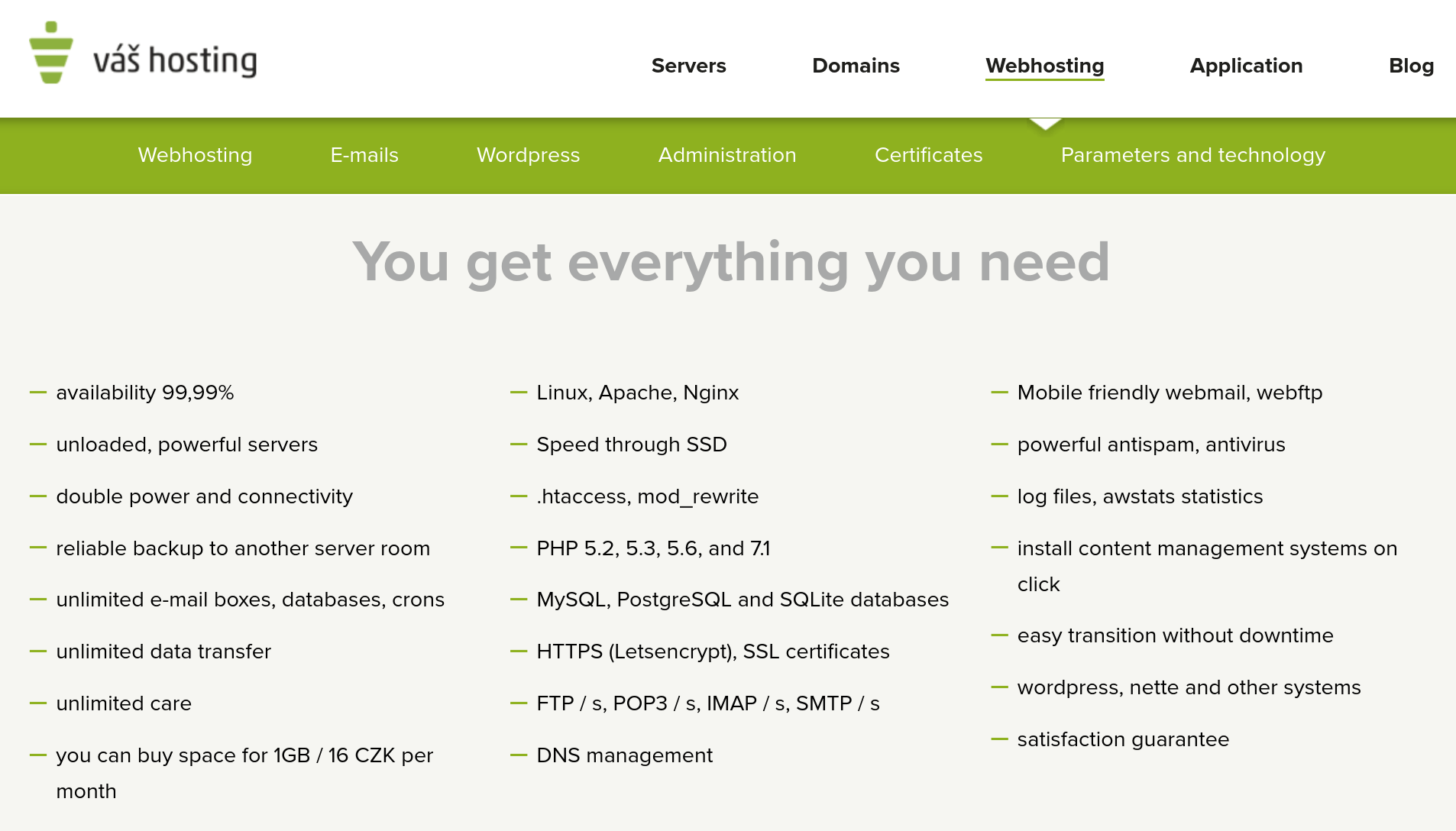Open Parameters and technology tab

[1192, 155]
